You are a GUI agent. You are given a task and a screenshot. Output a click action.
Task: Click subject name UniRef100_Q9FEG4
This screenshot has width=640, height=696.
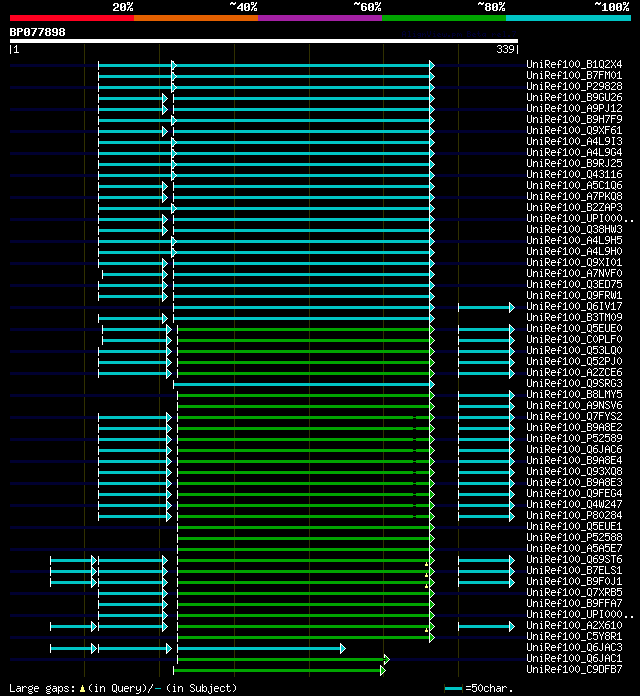[574, 494]
